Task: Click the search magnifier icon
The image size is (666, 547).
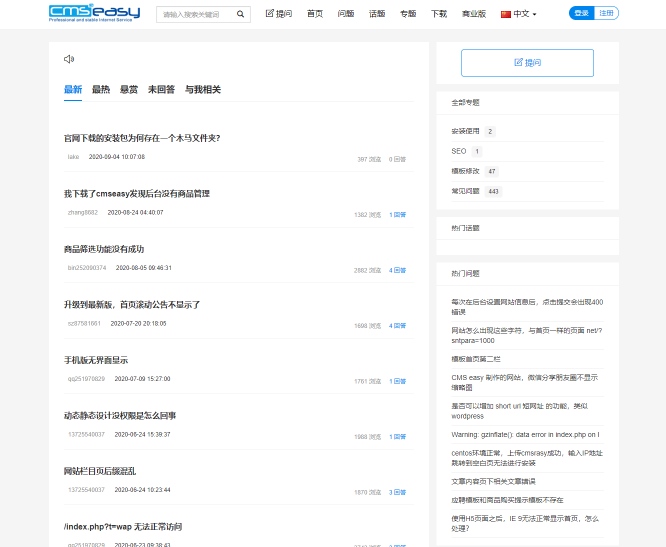Action: click(x=241, y=15)
